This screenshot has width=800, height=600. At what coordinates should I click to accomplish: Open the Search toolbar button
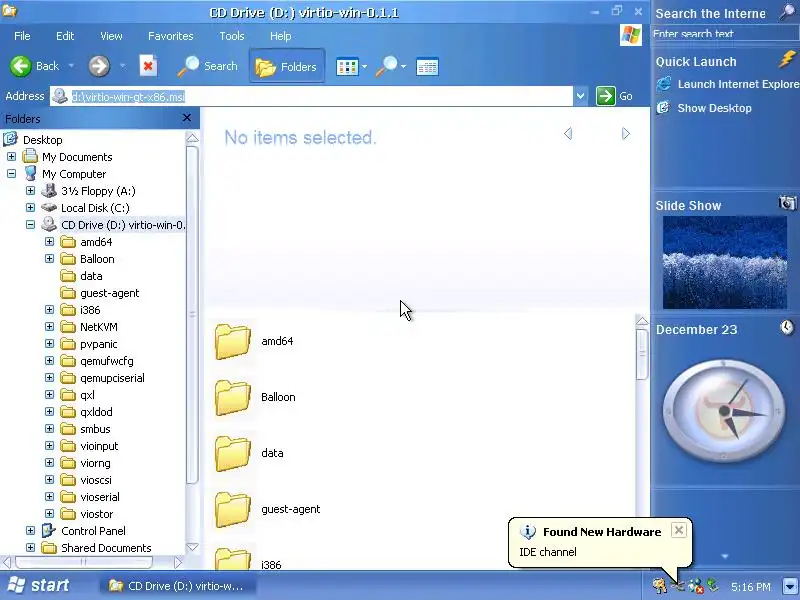click(x=208, y=66)
